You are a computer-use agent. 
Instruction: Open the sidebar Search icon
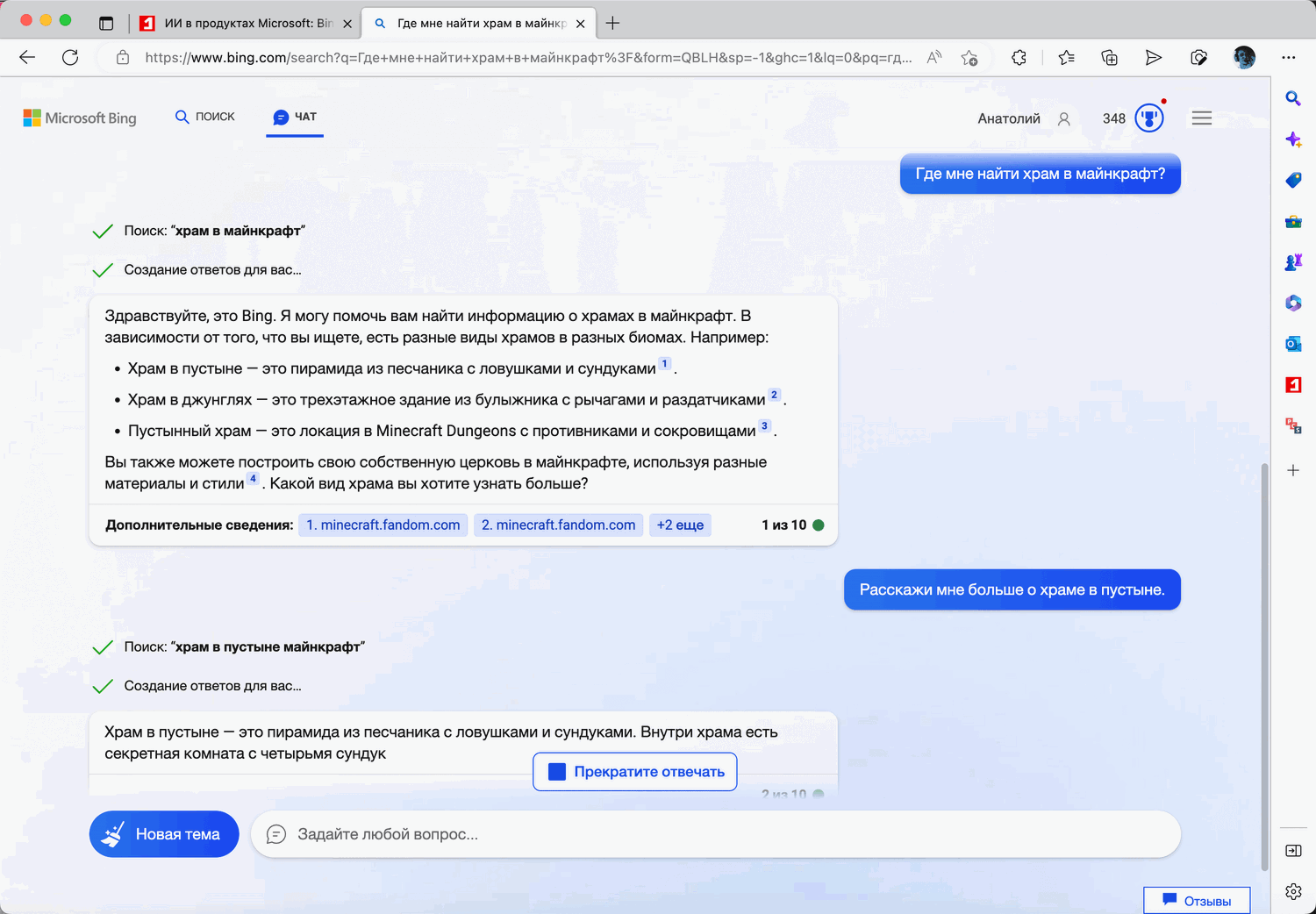pos(1293,98)
